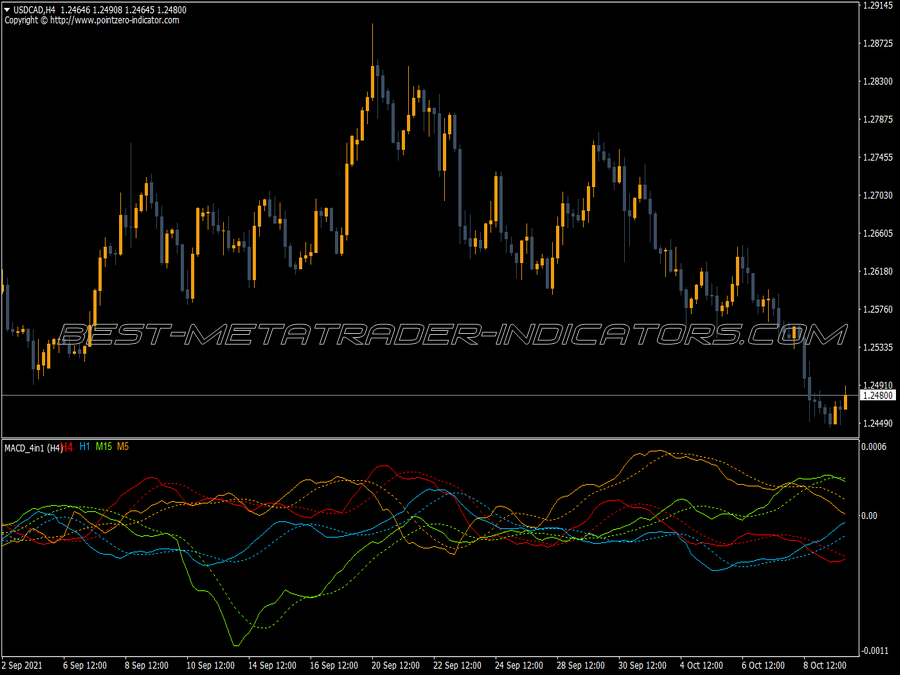
Task: Click the current price tag 1.24800
Action: click(x=878, y=395)
